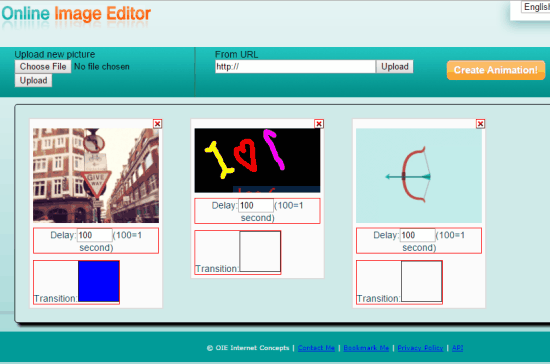Open the English language dropdown

coord(536,7)
